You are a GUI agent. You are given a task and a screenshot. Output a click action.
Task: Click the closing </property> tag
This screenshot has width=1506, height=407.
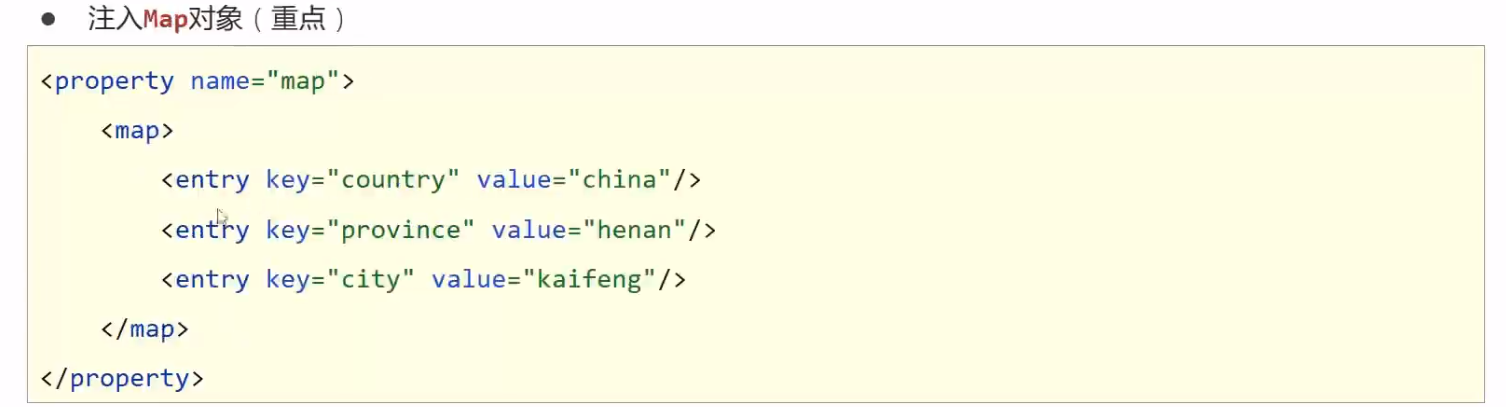pos(122,378)
